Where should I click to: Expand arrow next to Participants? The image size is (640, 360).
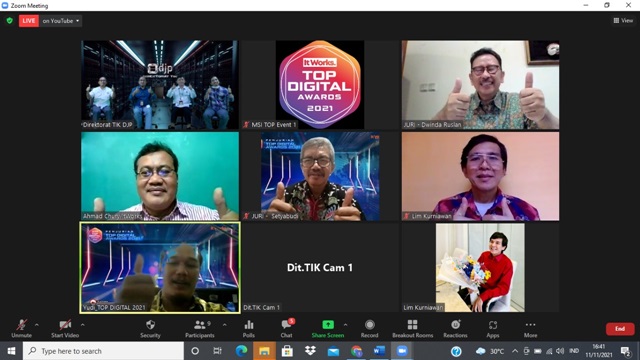(x=224, y=325)
